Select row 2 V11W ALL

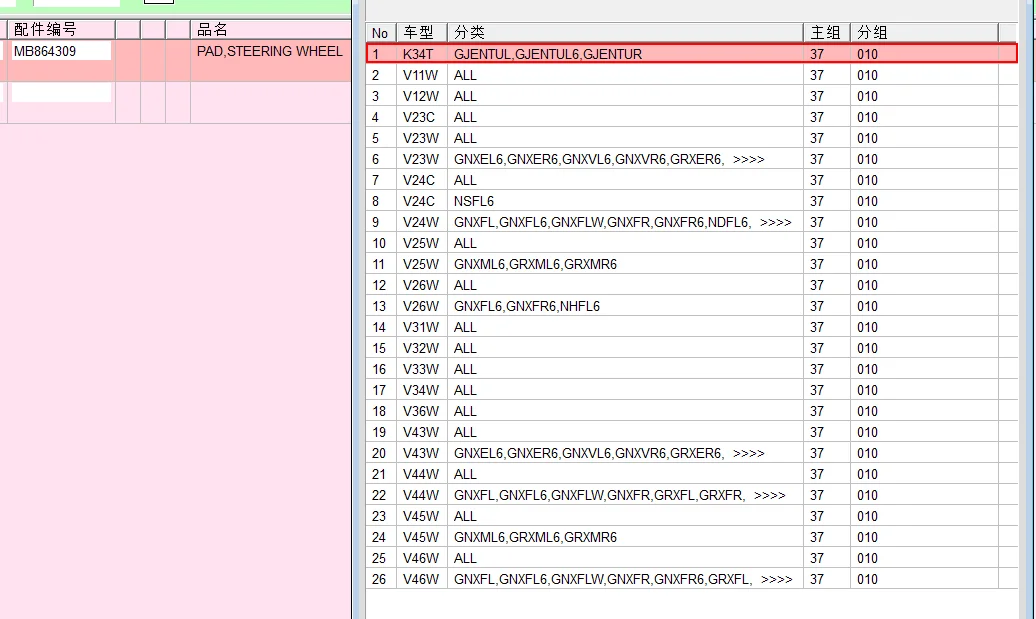point(692,75)
